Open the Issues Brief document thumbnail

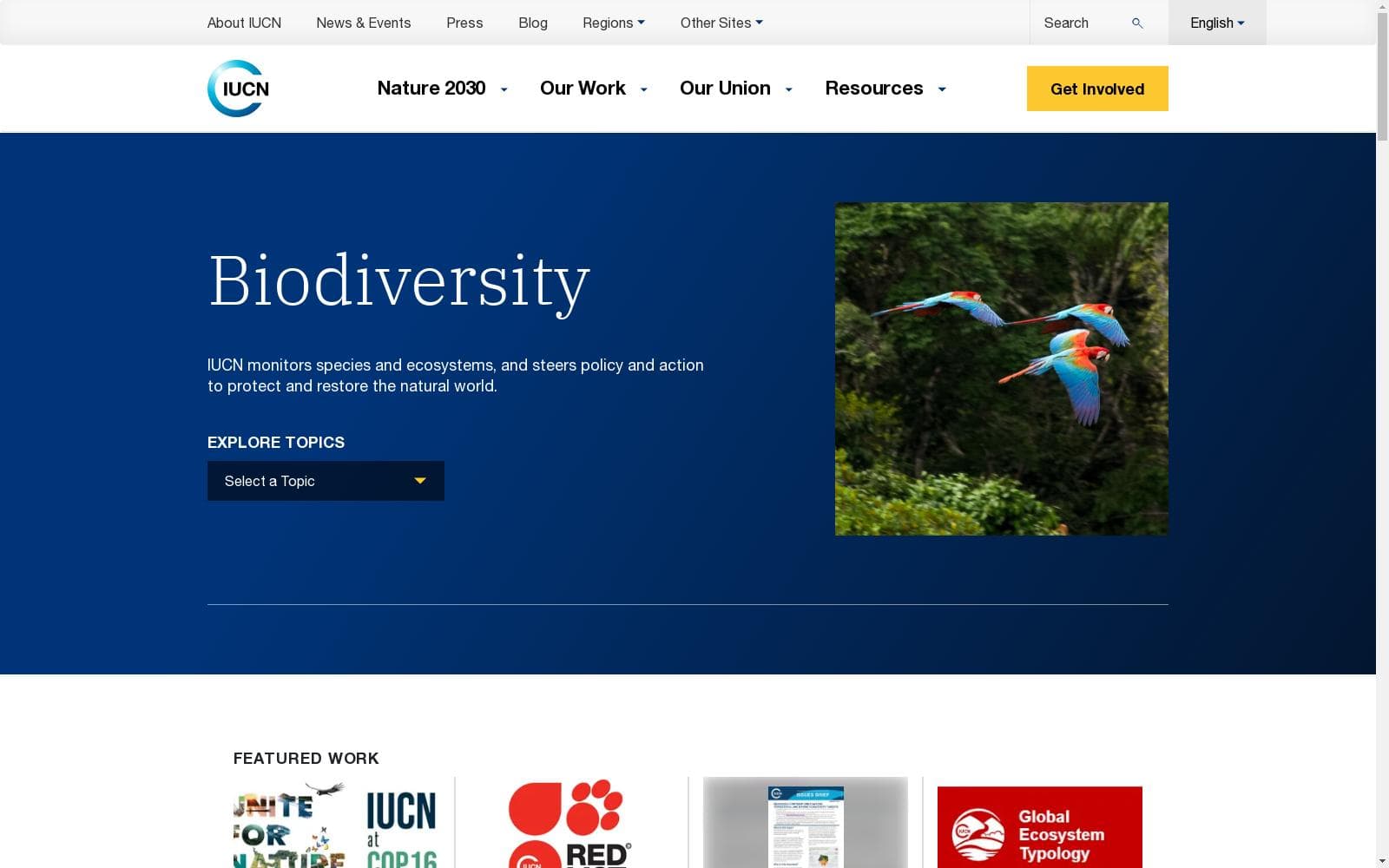click(x=806, y=823)
